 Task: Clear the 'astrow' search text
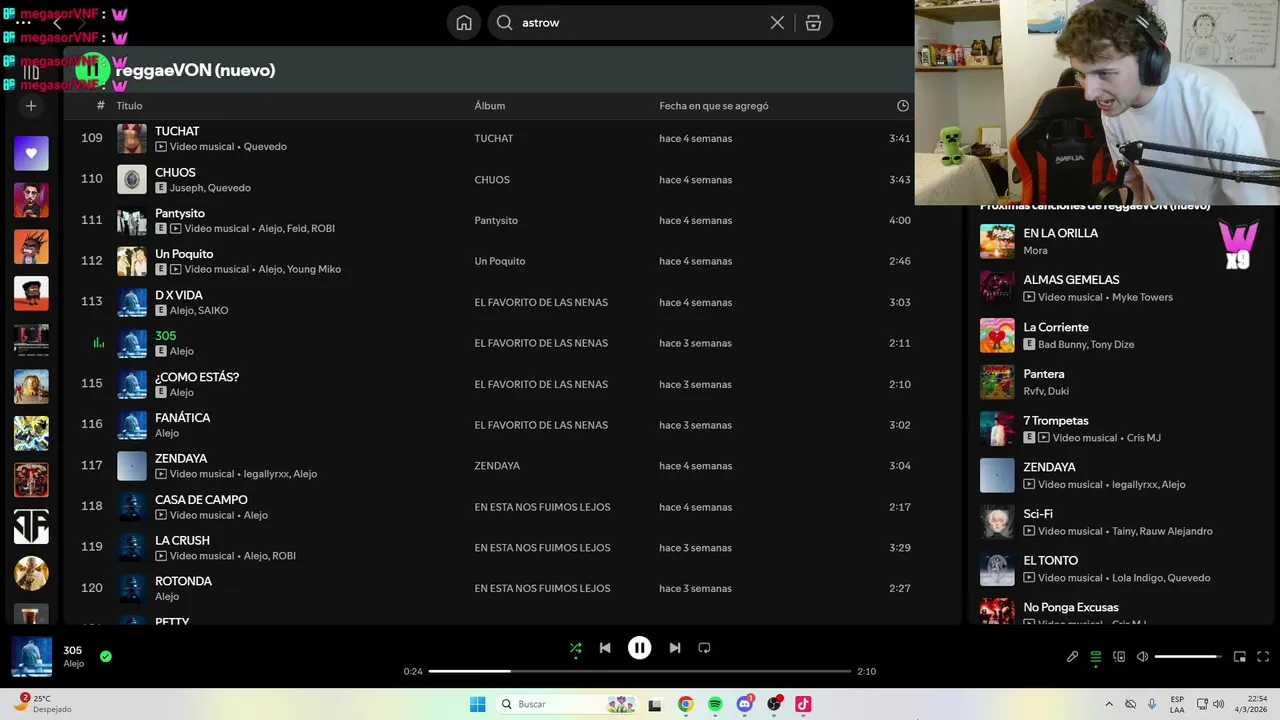pos(777,22)
